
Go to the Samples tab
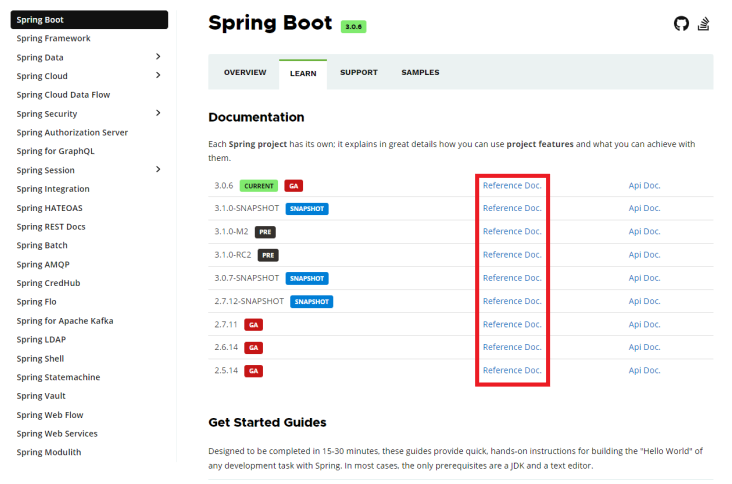pyautogui.click(x=420, y=72)
